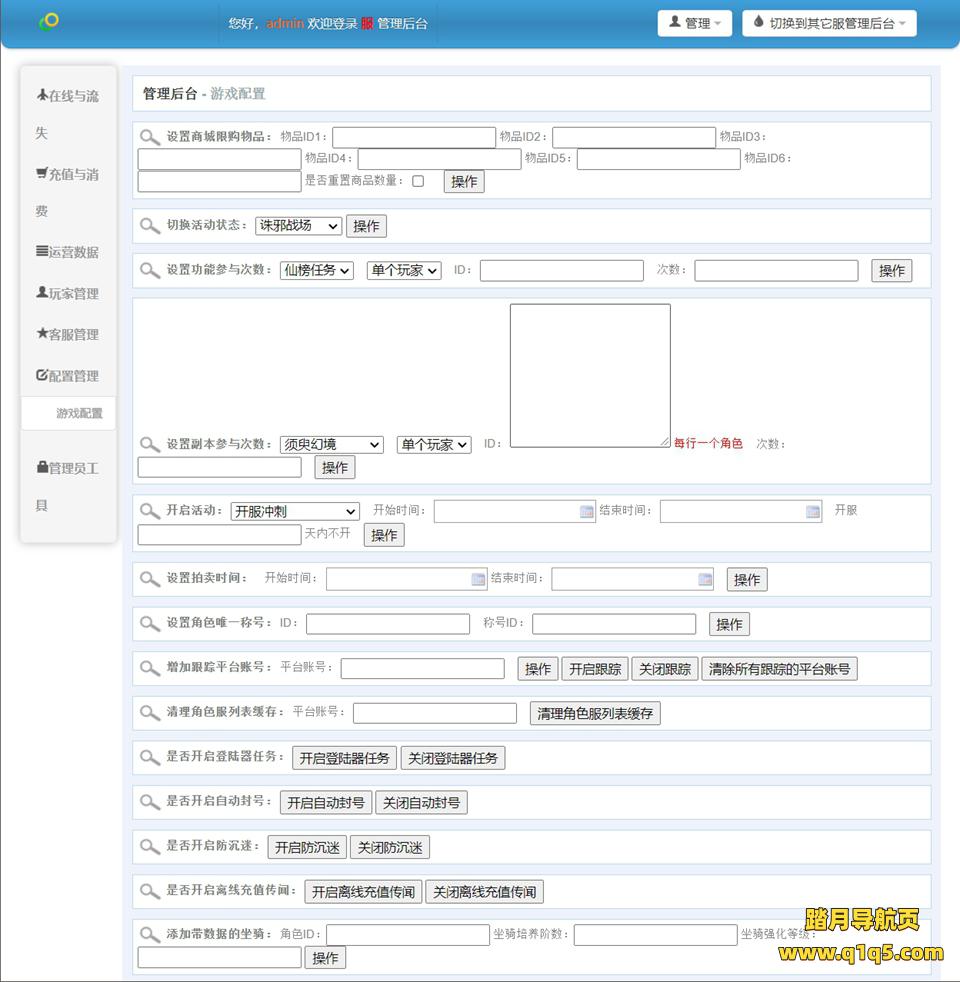Click calendar icon in 开启活动 start time field
This screenshot has width=960, height=982.
point(586,512)
